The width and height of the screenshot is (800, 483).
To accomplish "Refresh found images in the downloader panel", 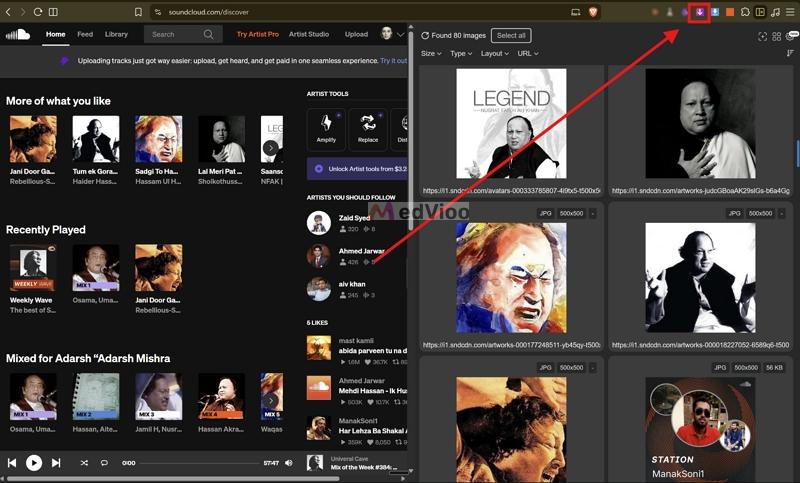I will tap(424, 36).
